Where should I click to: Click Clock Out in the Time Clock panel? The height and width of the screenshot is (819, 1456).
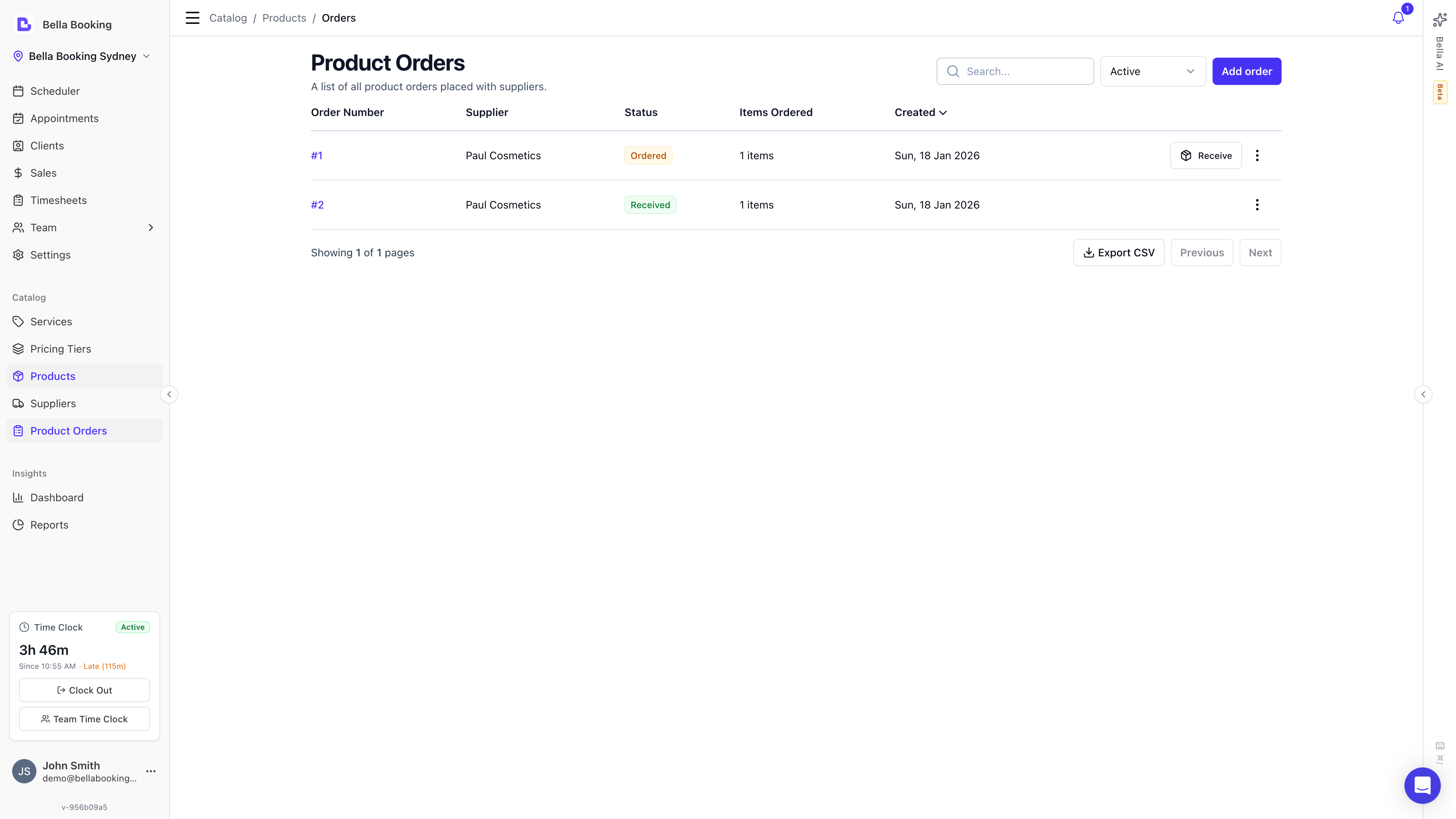84,690
